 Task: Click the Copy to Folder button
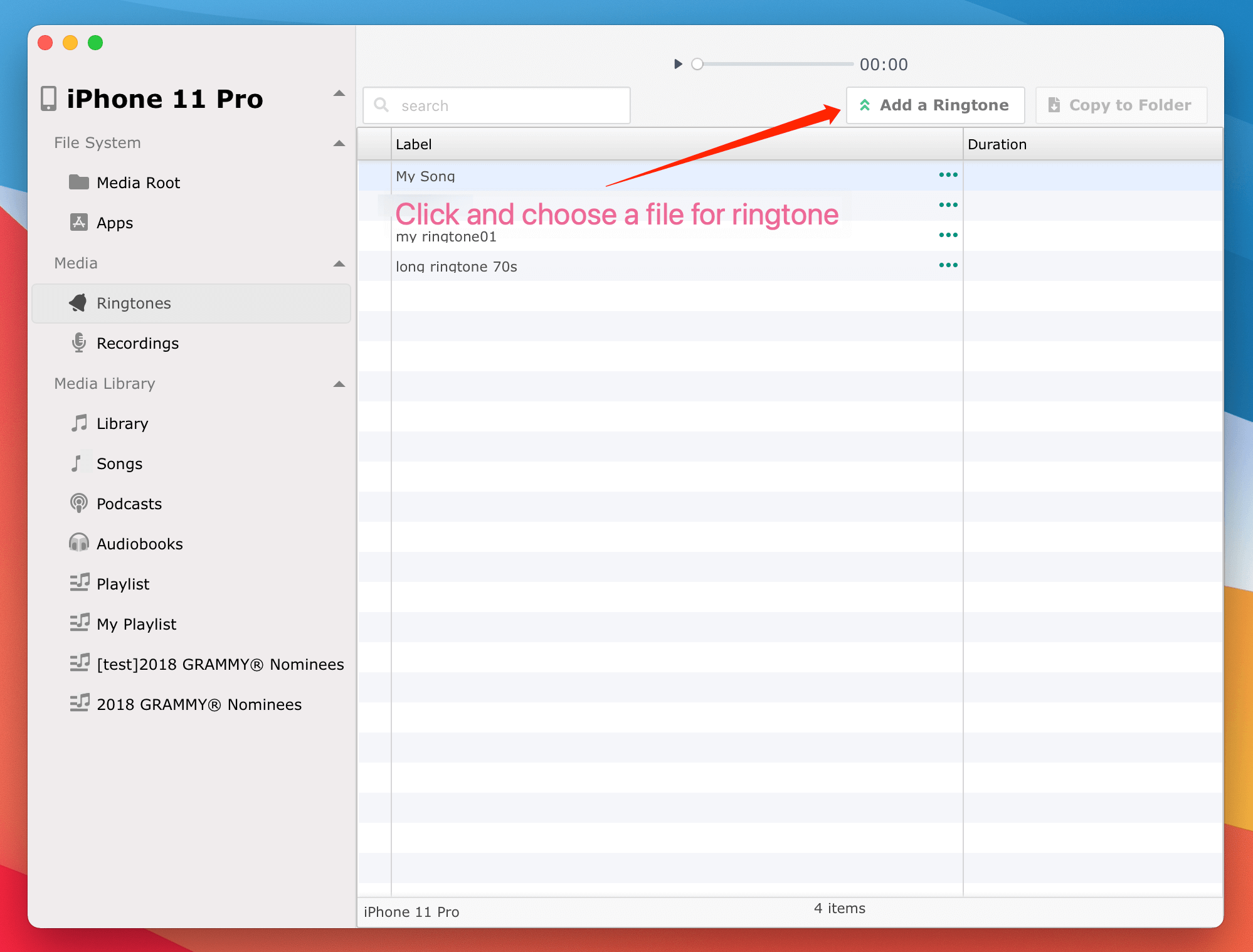point(1121,105)
